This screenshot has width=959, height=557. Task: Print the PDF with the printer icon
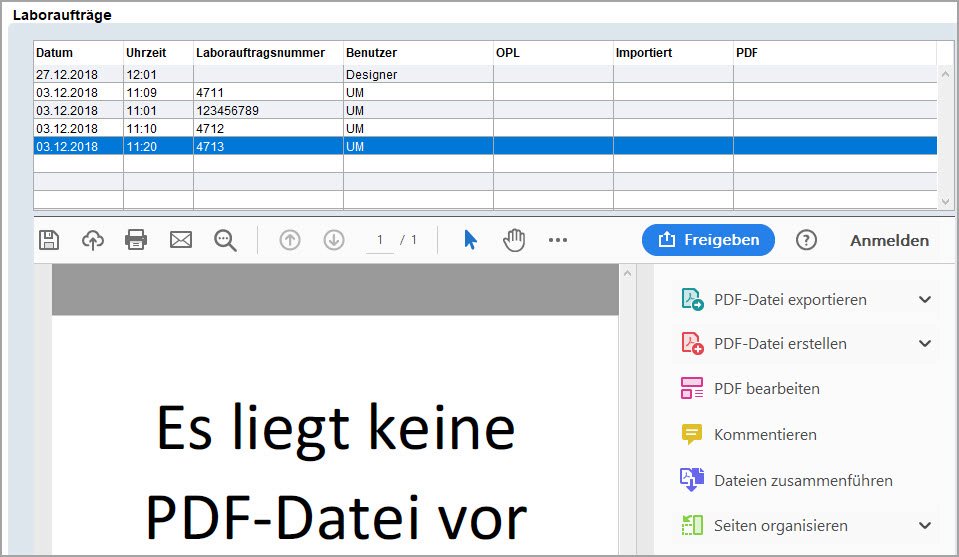[136, 240]
